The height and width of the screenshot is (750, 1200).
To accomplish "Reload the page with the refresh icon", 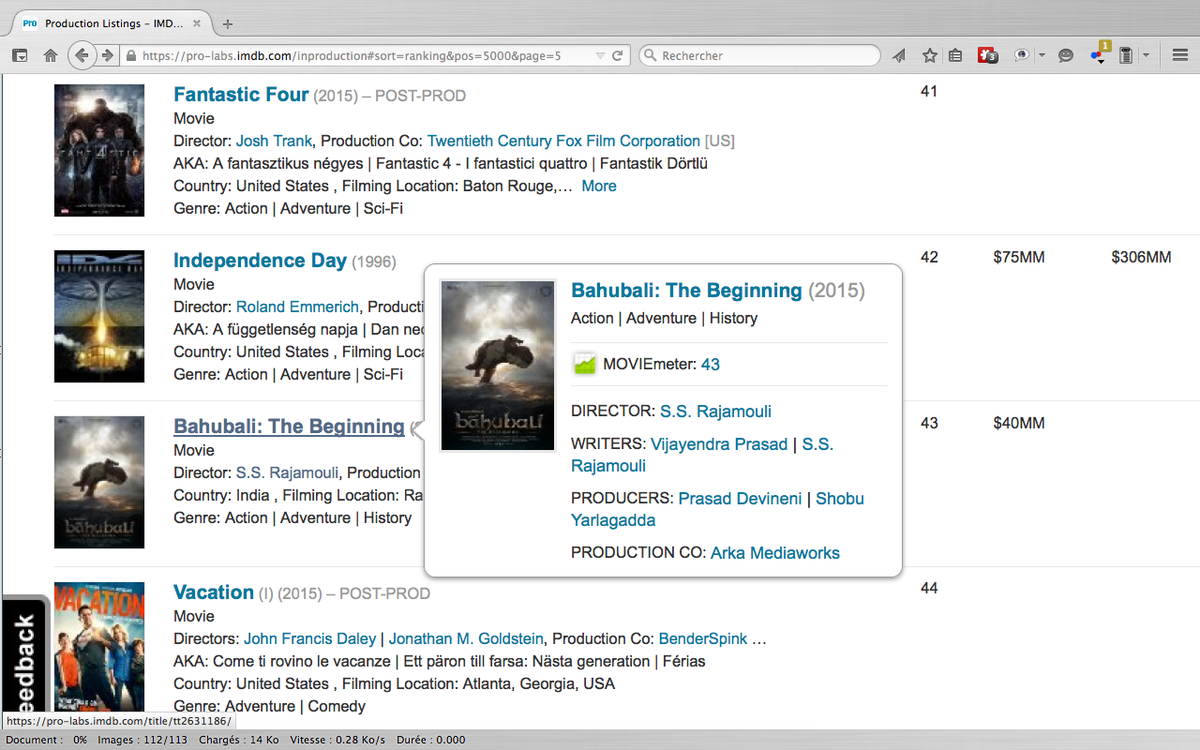I will click(618, 56).
